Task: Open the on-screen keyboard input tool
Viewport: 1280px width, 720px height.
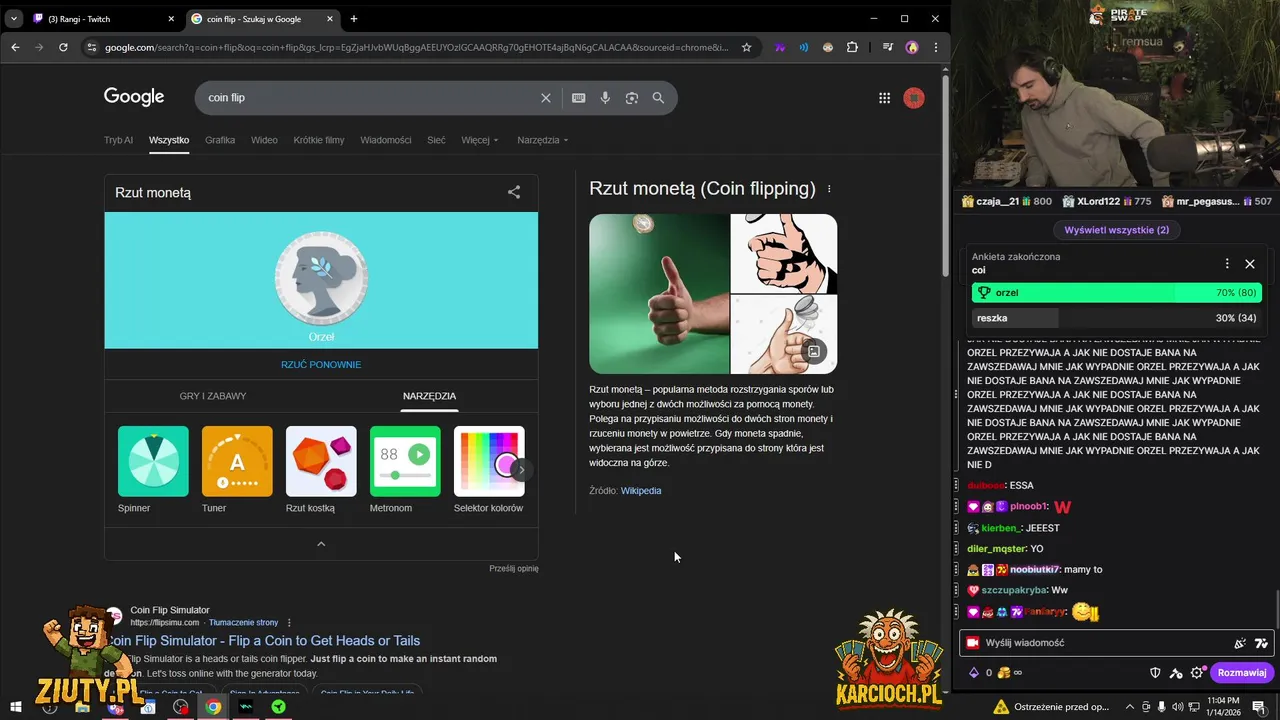Action: tap(578, 98)
